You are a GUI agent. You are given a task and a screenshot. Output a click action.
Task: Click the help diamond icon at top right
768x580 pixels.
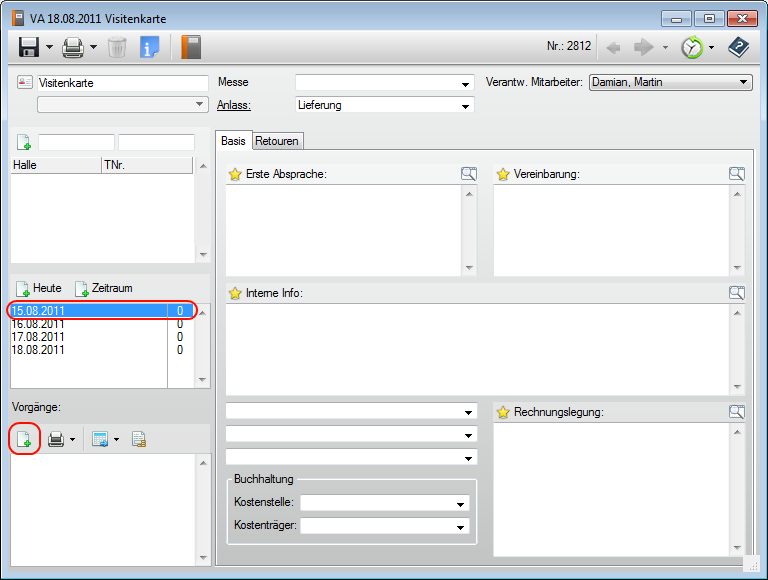pos(739,47)
